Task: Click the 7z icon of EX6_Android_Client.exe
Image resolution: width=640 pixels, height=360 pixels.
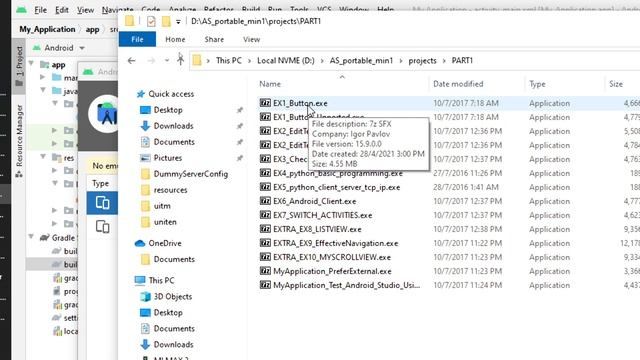Action: pyautogui.click(x=265, y=201)
